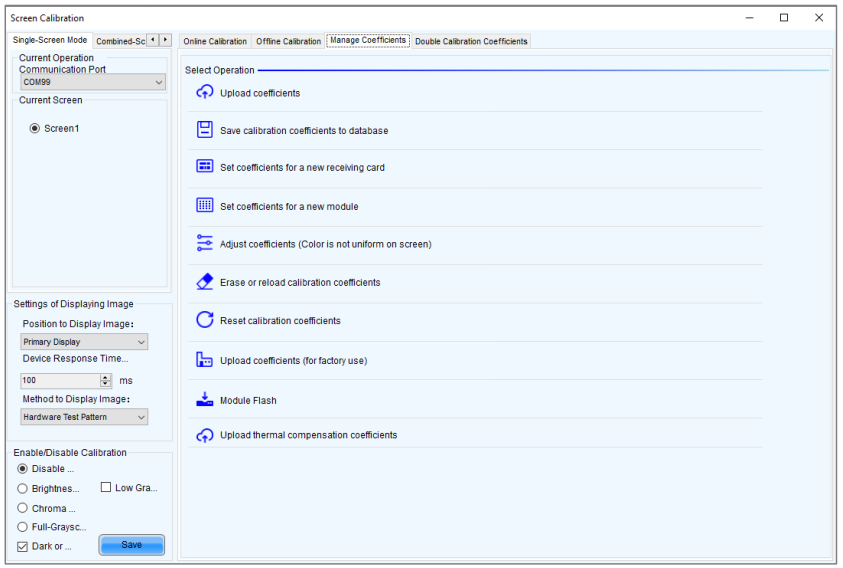Maximize the Screen Calibration window
This screenshot has height=568, width=843.
tap(784, 18)
